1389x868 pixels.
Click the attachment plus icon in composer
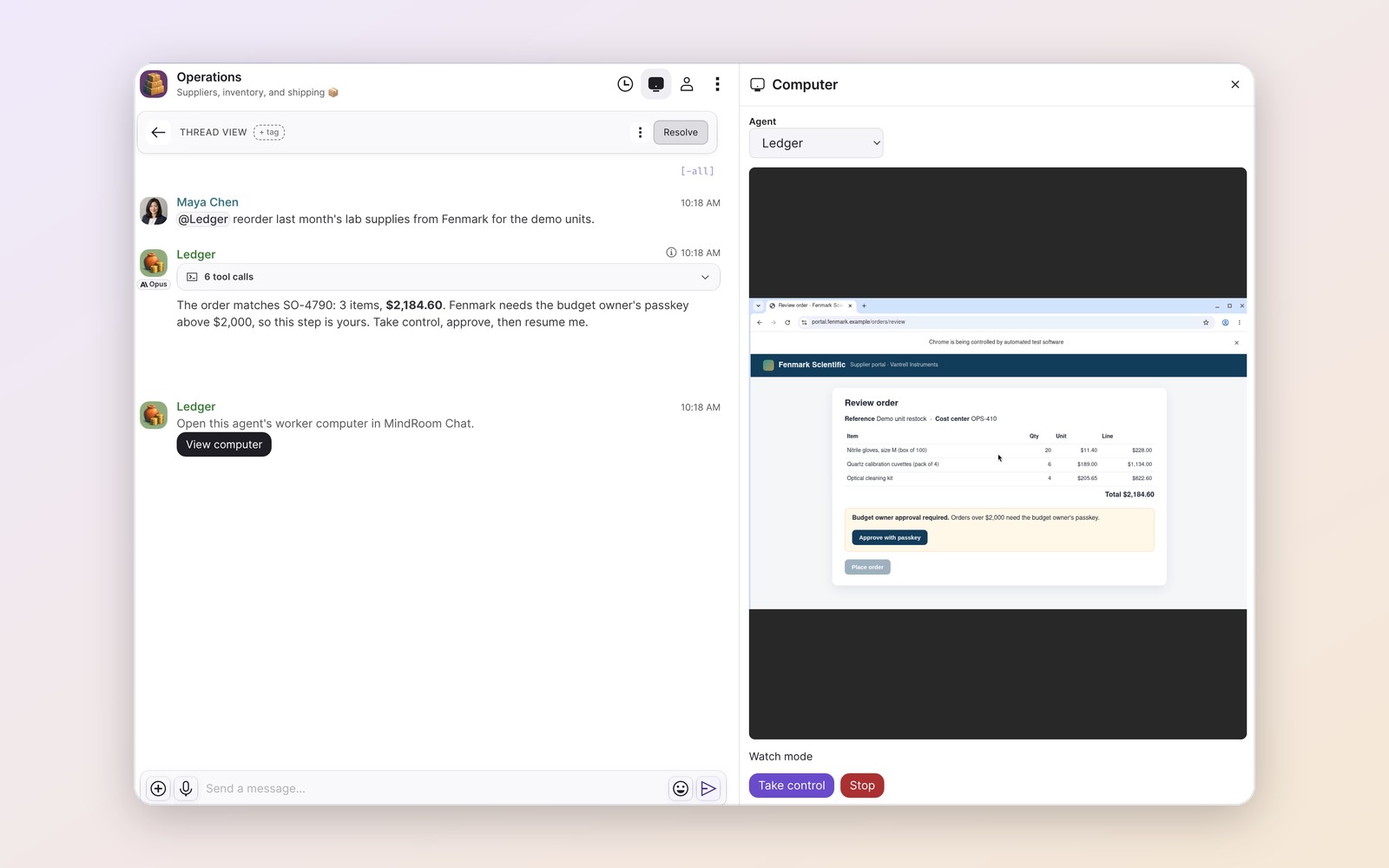[x=158, y=788]
